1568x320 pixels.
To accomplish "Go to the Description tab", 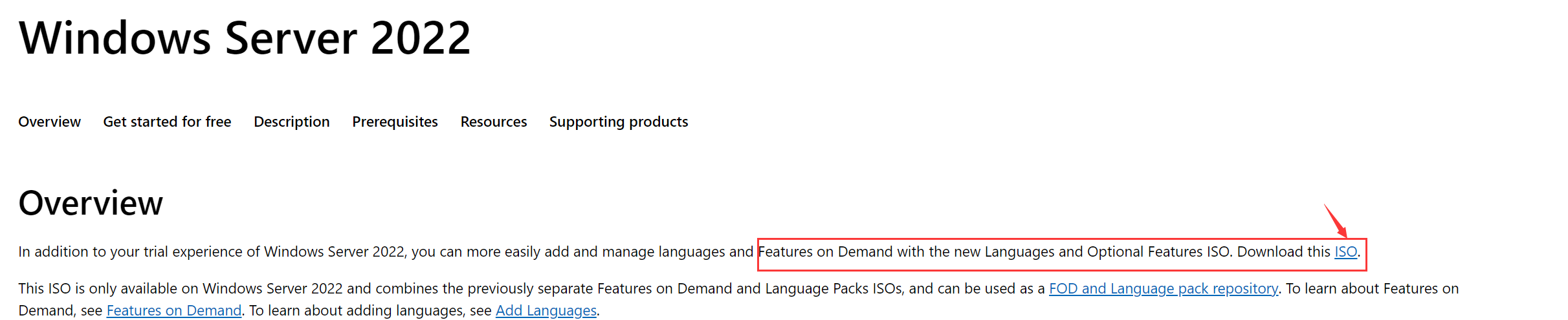I will (x=292, y=122).
